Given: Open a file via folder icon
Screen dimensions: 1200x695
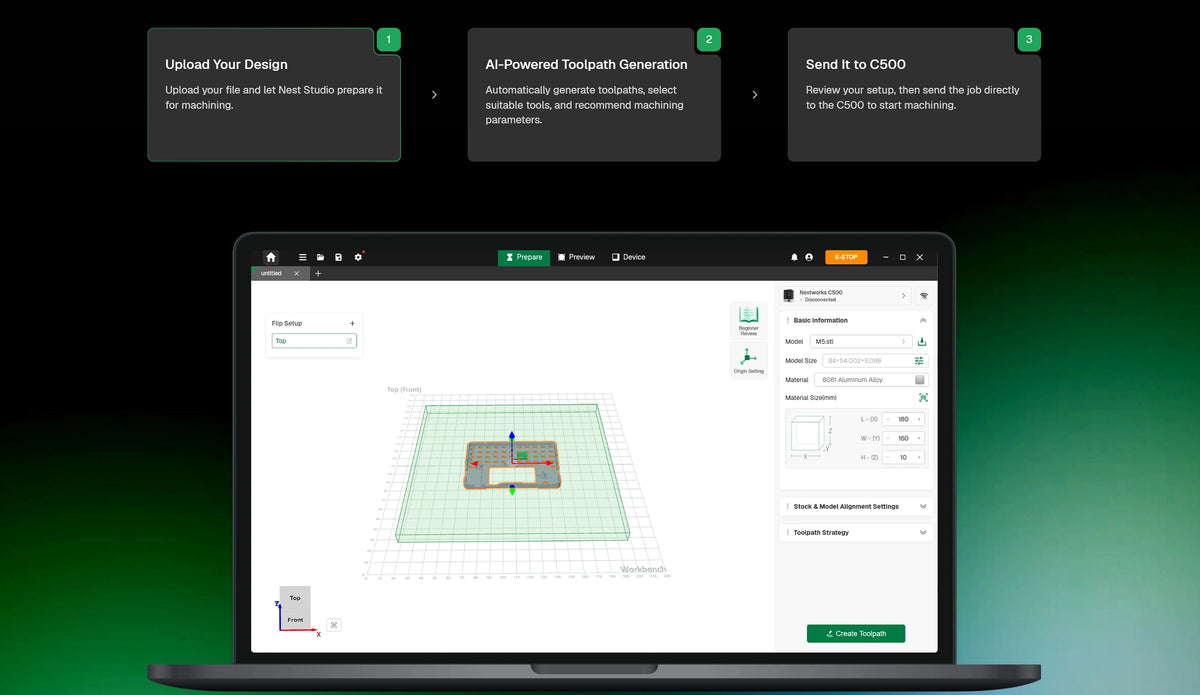Looking at the screenshot, I should click(x=321, y=257).
